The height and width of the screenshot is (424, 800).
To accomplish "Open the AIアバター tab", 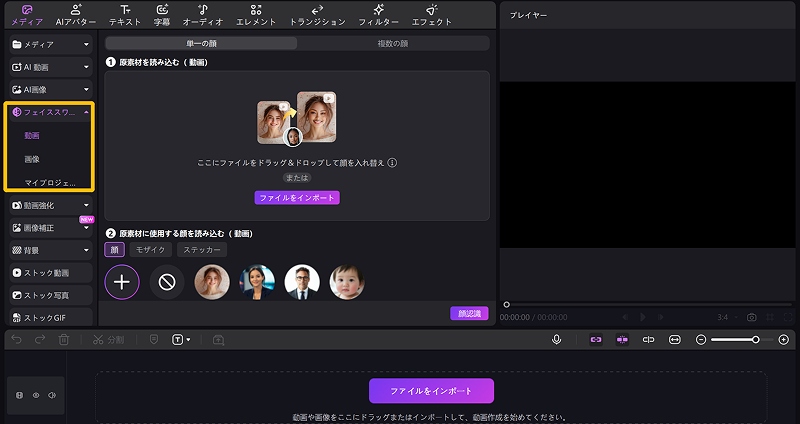I will pyautogui.click(x=76, y=15).
